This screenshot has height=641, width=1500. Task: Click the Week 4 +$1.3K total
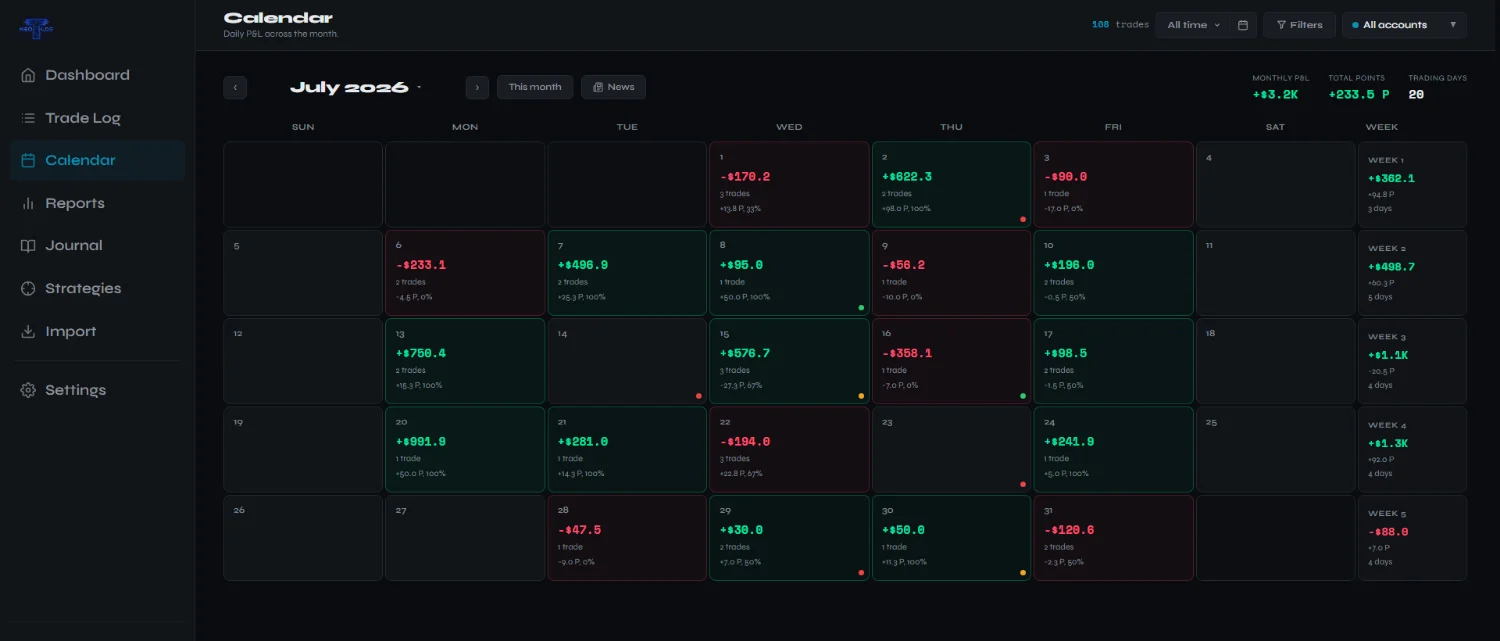click(1388, 443)
